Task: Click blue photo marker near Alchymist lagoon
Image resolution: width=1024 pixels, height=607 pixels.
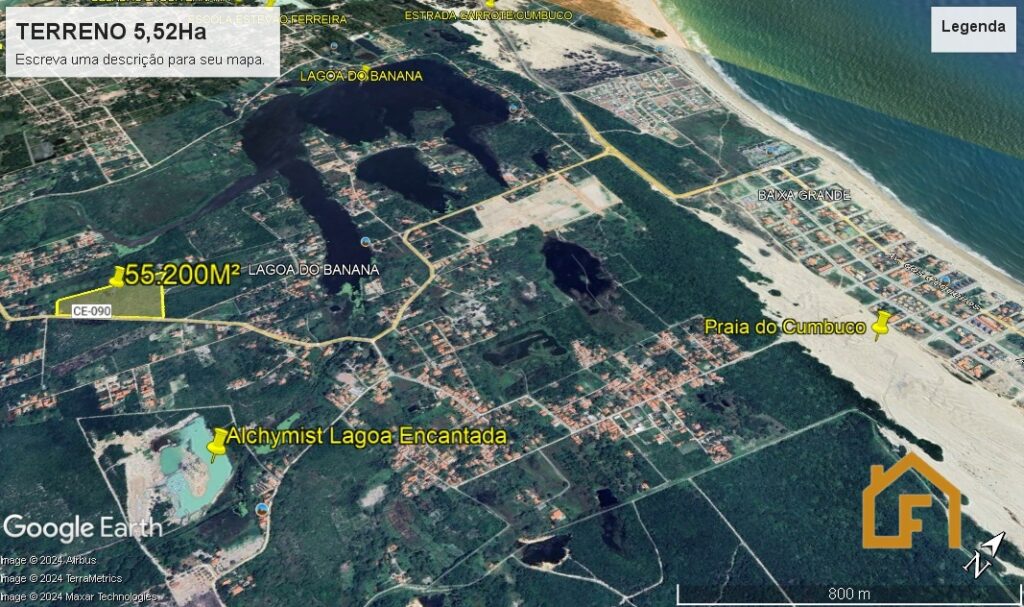Action: pos(263,508)
